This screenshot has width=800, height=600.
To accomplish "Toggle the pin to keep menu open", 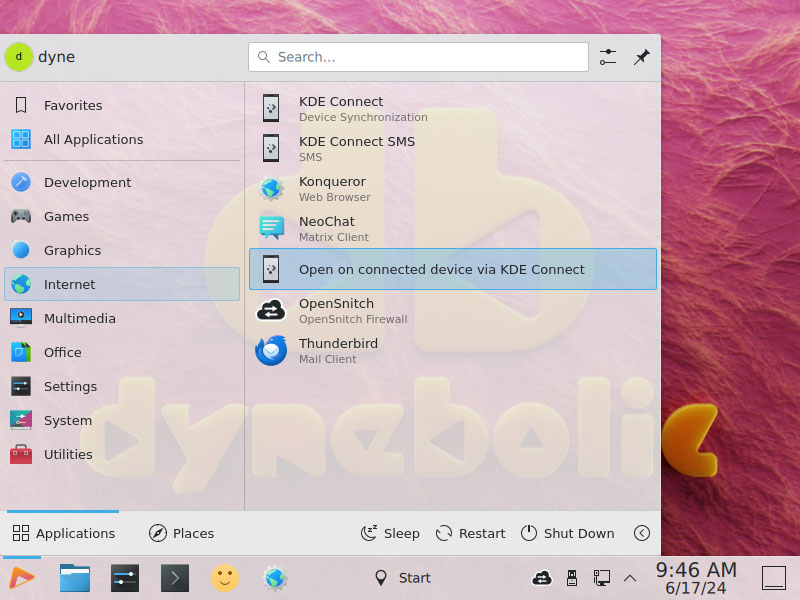I will [641, 57].
